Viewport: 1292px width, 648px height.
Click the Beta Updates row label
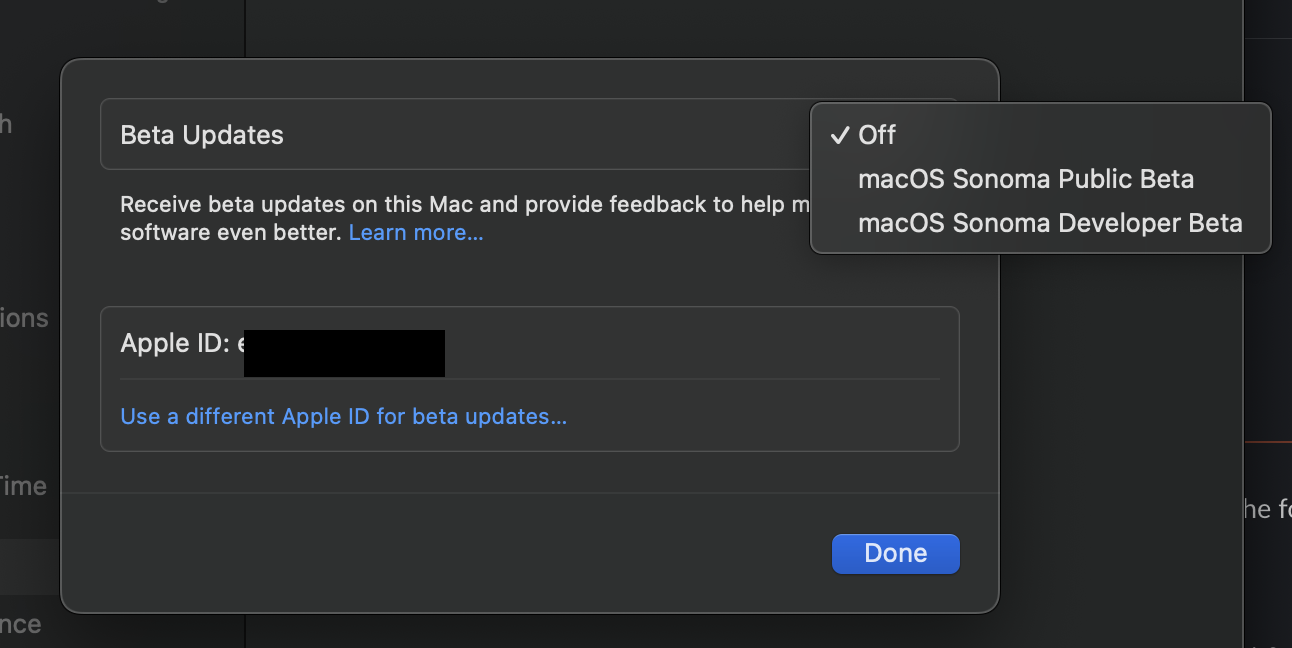point(202,135)
